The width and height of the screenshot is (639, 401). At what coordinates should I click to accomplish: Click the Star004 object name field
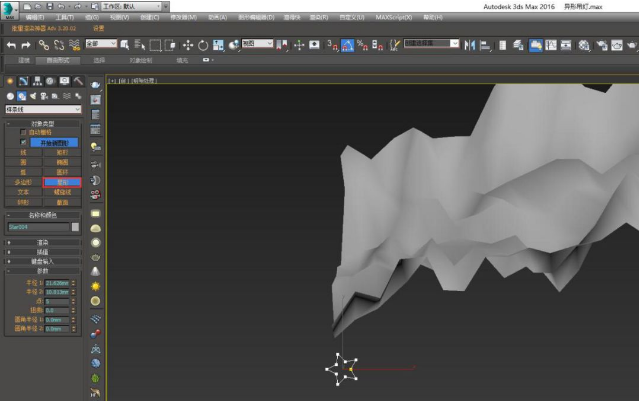37,227
